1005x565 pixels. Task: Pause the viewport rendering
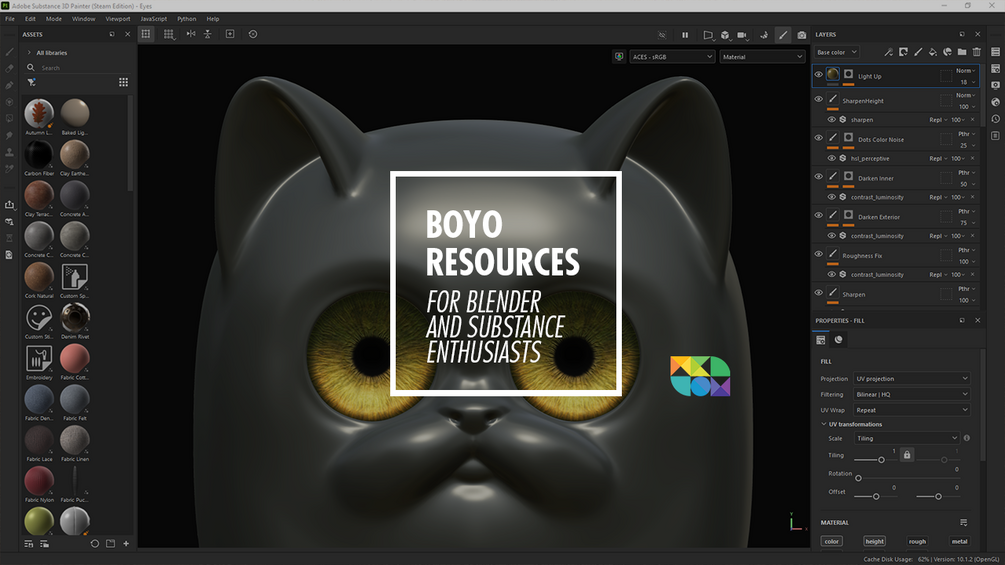685,35
